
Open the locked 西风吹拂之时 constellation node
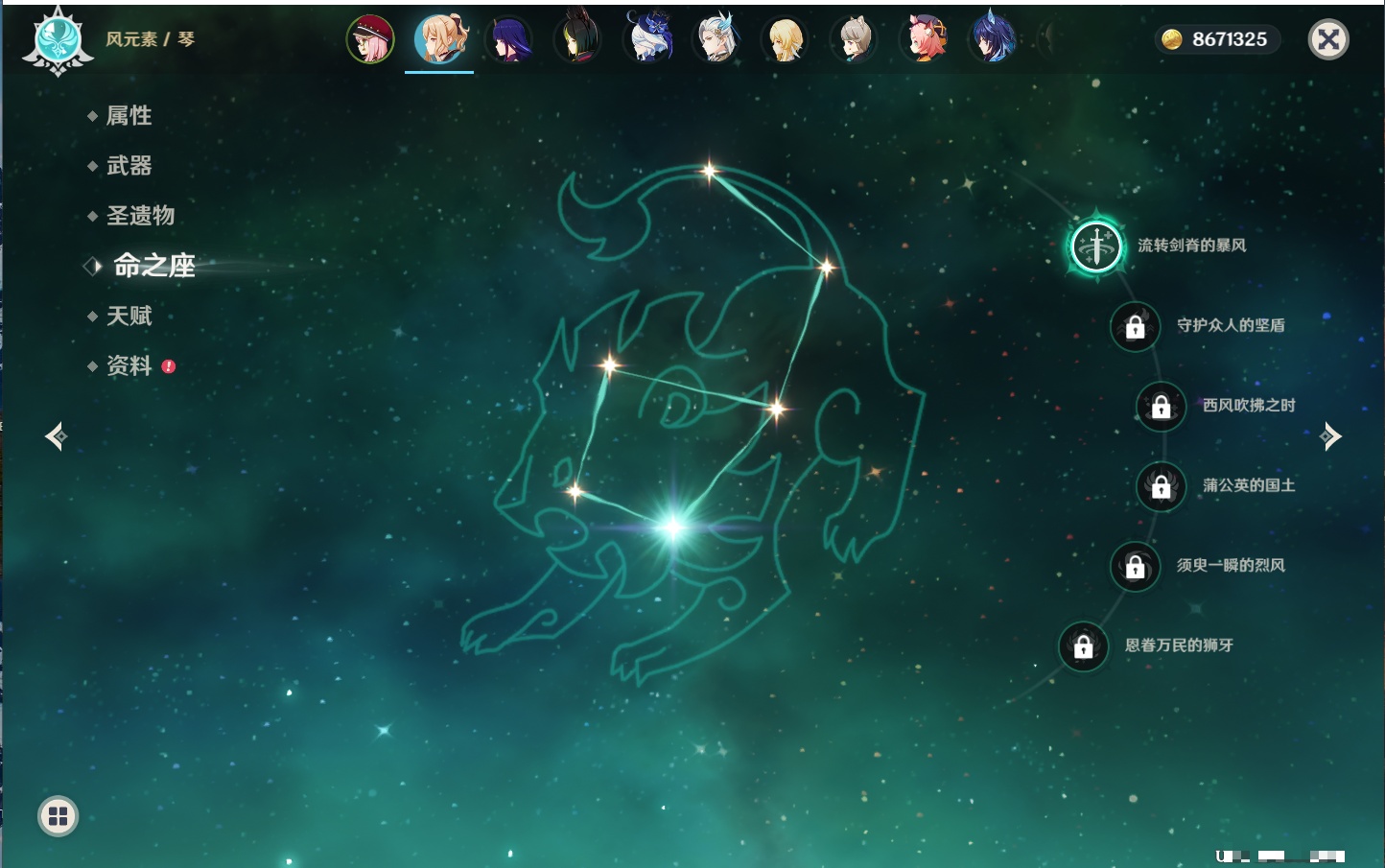point(1161,407)
